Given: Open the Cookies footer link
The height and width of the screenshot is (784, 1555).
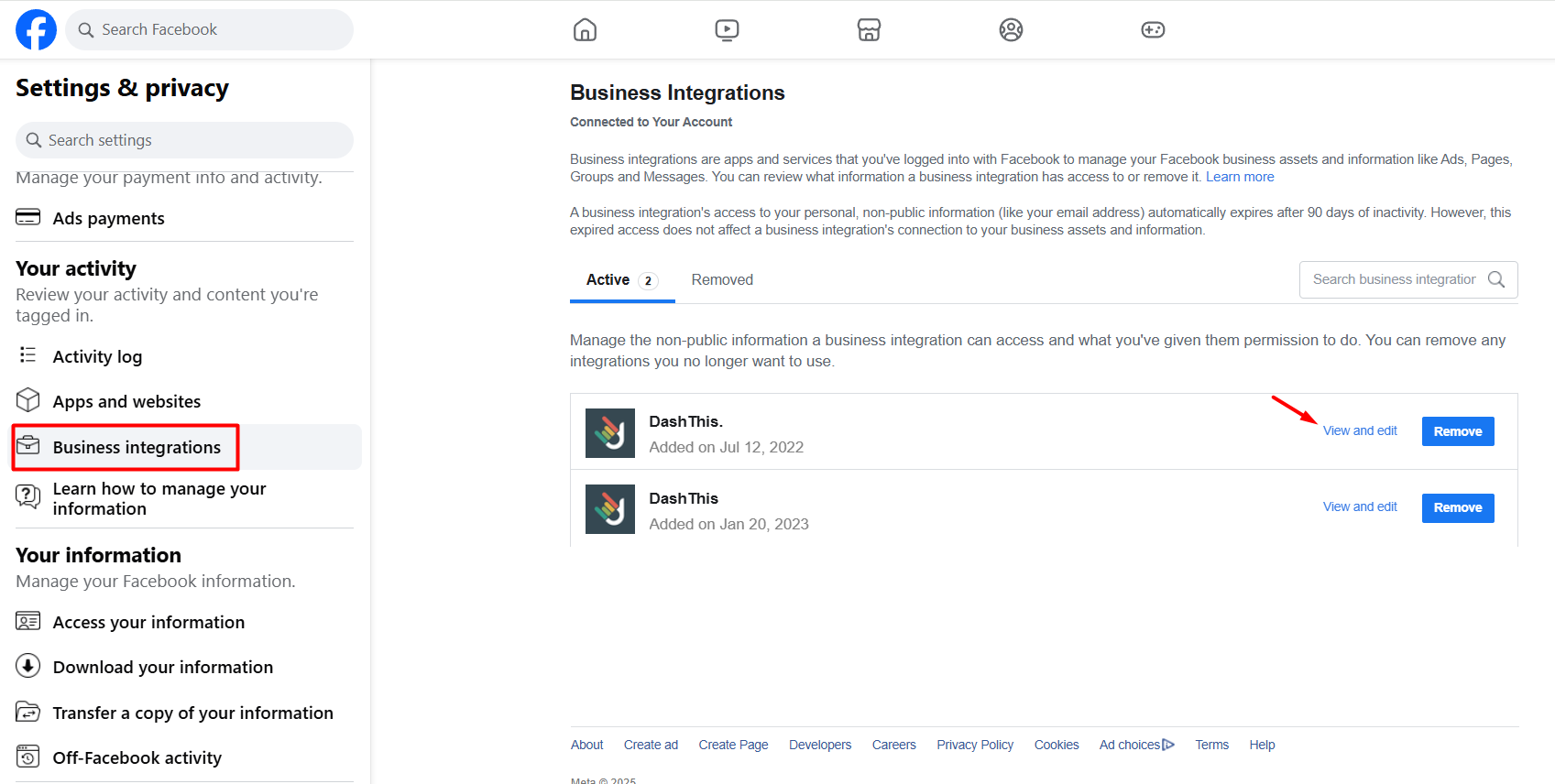Looking at the screenshot, I should click(x=1057, y=745).
